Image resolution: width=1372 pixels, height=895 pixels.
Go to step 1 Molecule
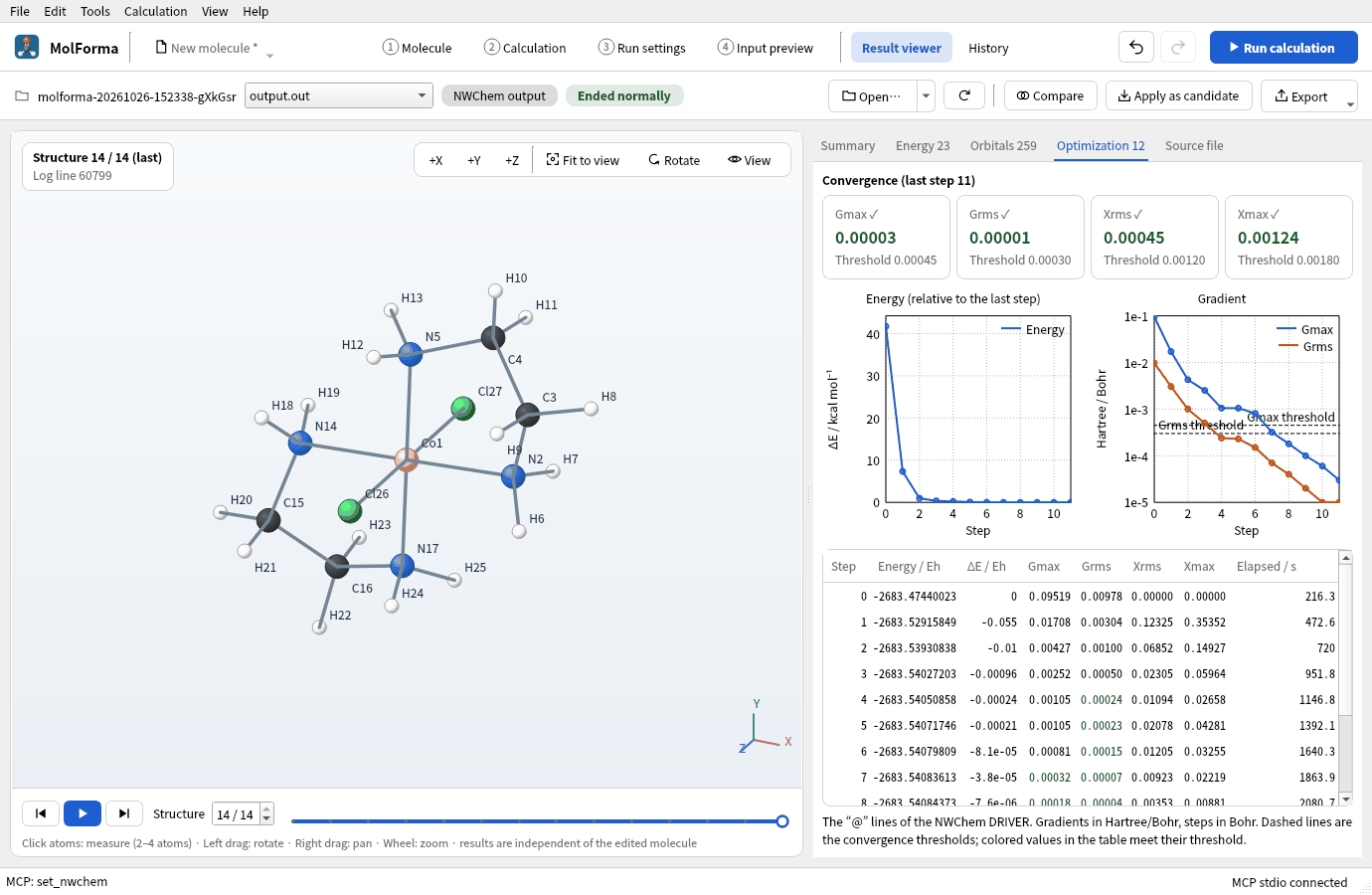click(x=418, y=48)
